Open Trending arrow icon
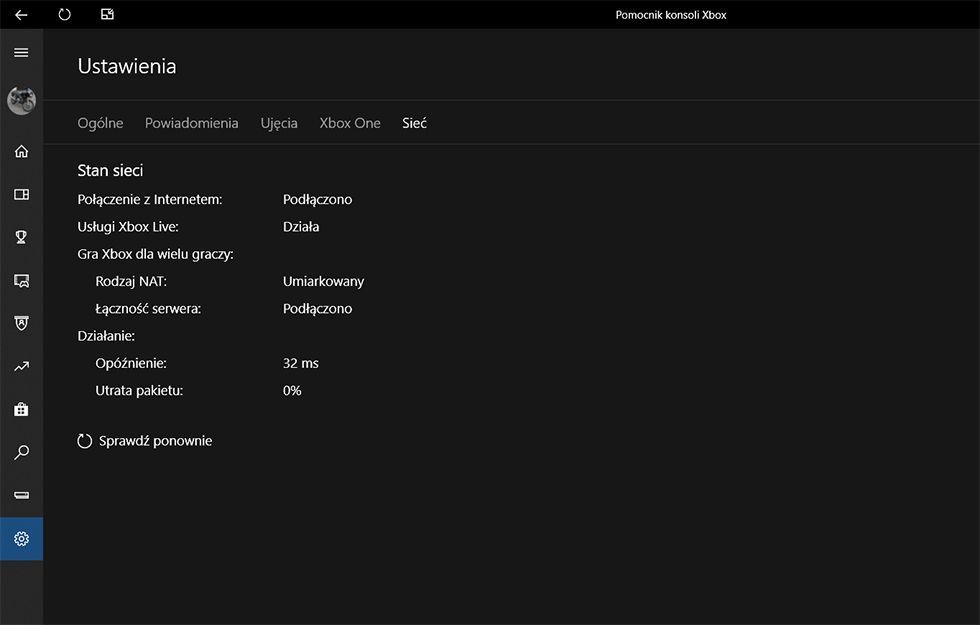 click(x=21, y=367)
